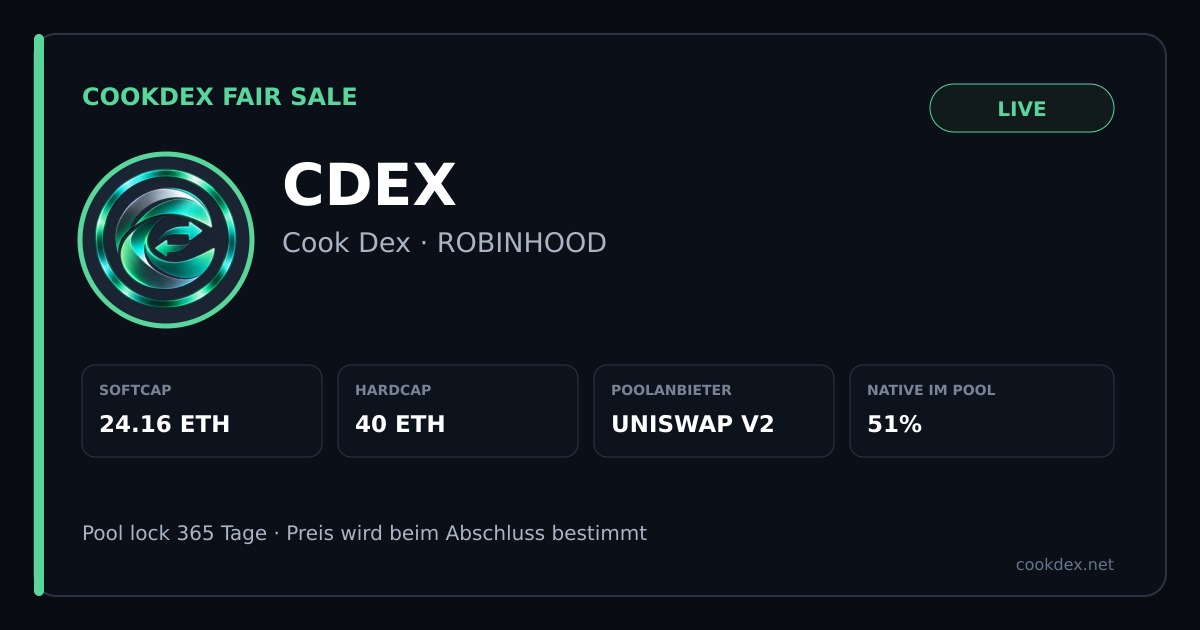This screenshot has height=630, width=1200.
Task: Select the COOKDEX FAIR SALE heading
Action: pyautogui.click(x=220, y=97)
